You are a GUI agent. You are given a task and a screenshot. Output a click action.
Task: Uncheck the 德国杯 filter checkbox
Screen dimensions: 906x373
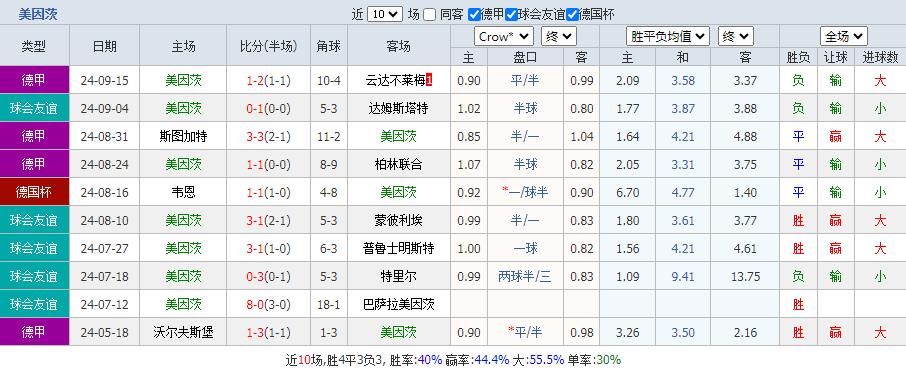tap(573, 14)
